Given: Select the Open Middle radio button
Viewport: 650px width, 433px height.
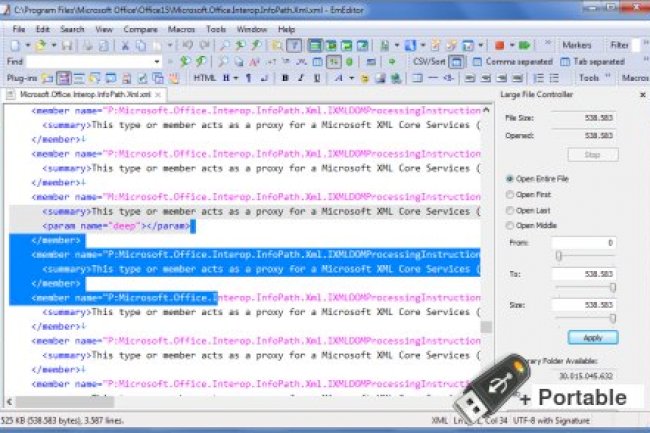Looking at the screenshot, I should [510, 225].
